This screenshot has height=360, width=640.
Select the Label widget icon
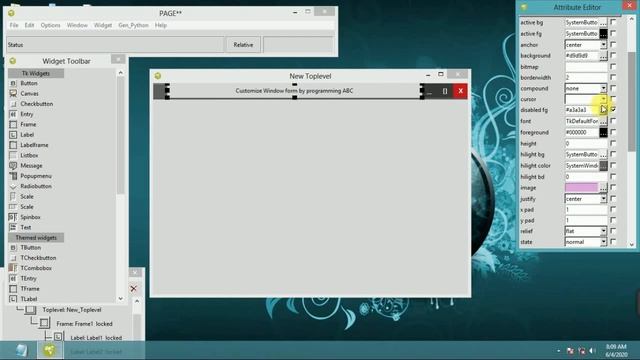pos(13,135)
